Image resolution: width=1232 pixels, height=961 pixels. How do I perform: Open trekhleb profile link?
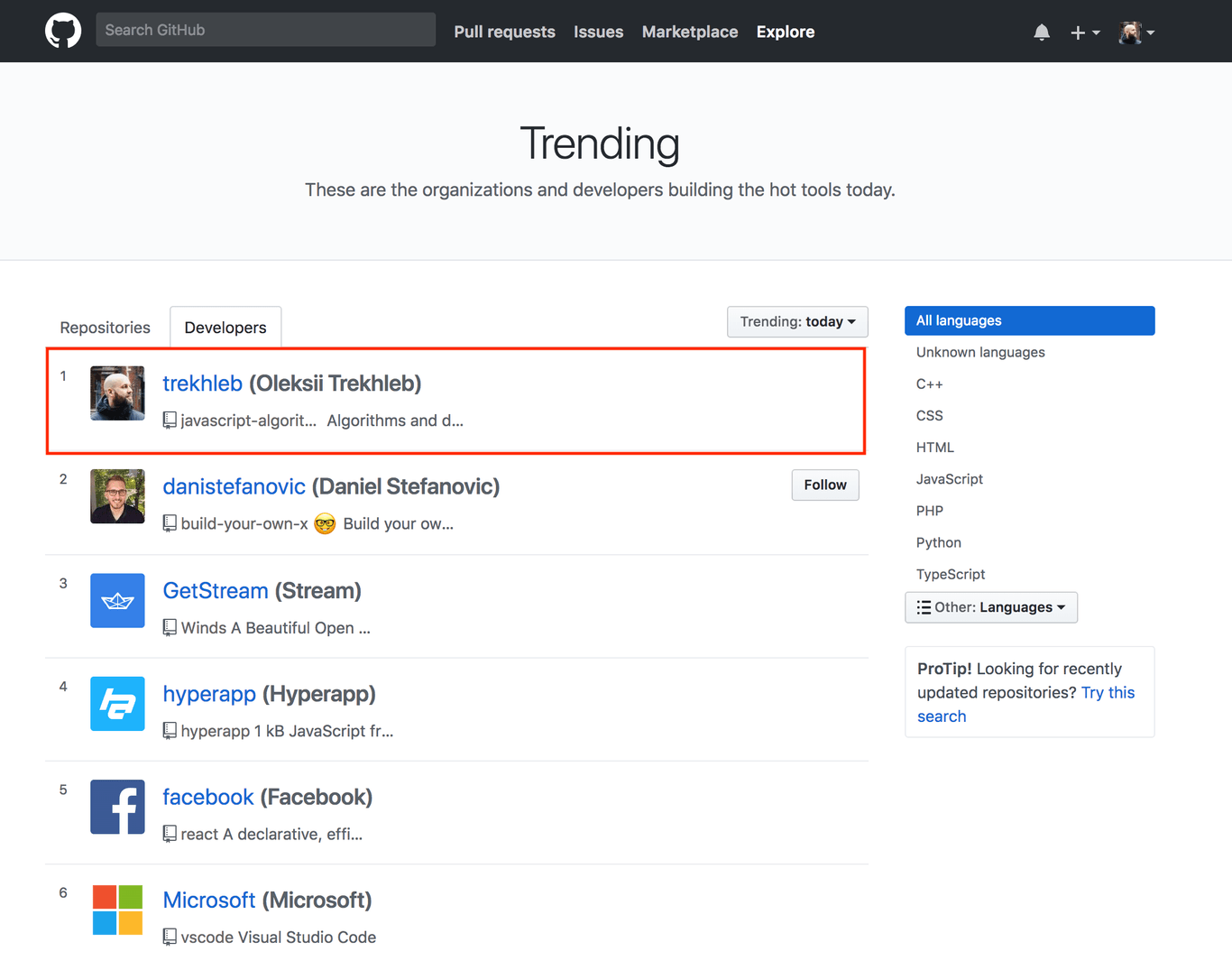202,383
